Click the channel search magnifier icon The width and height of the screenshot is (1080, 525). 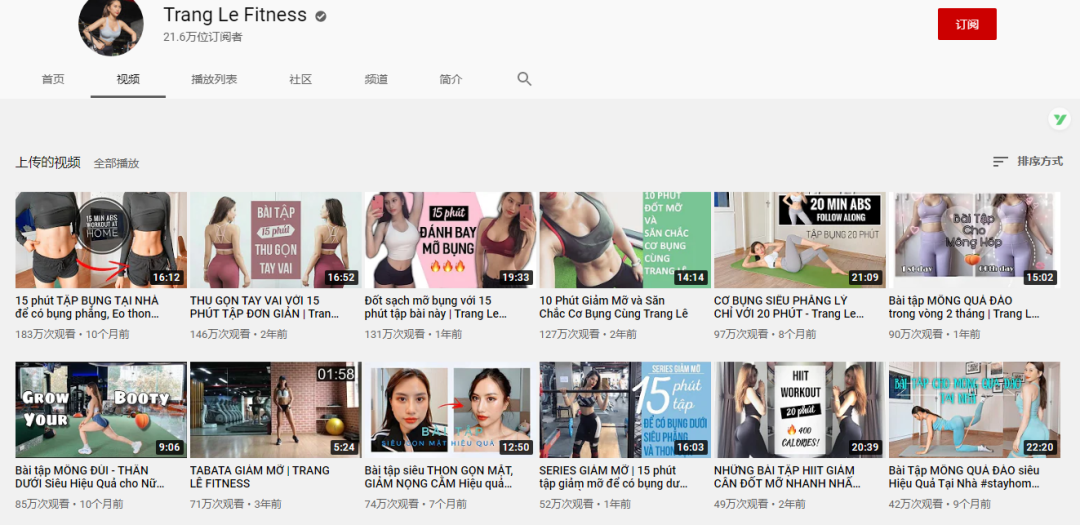click(x=524, y=79)
